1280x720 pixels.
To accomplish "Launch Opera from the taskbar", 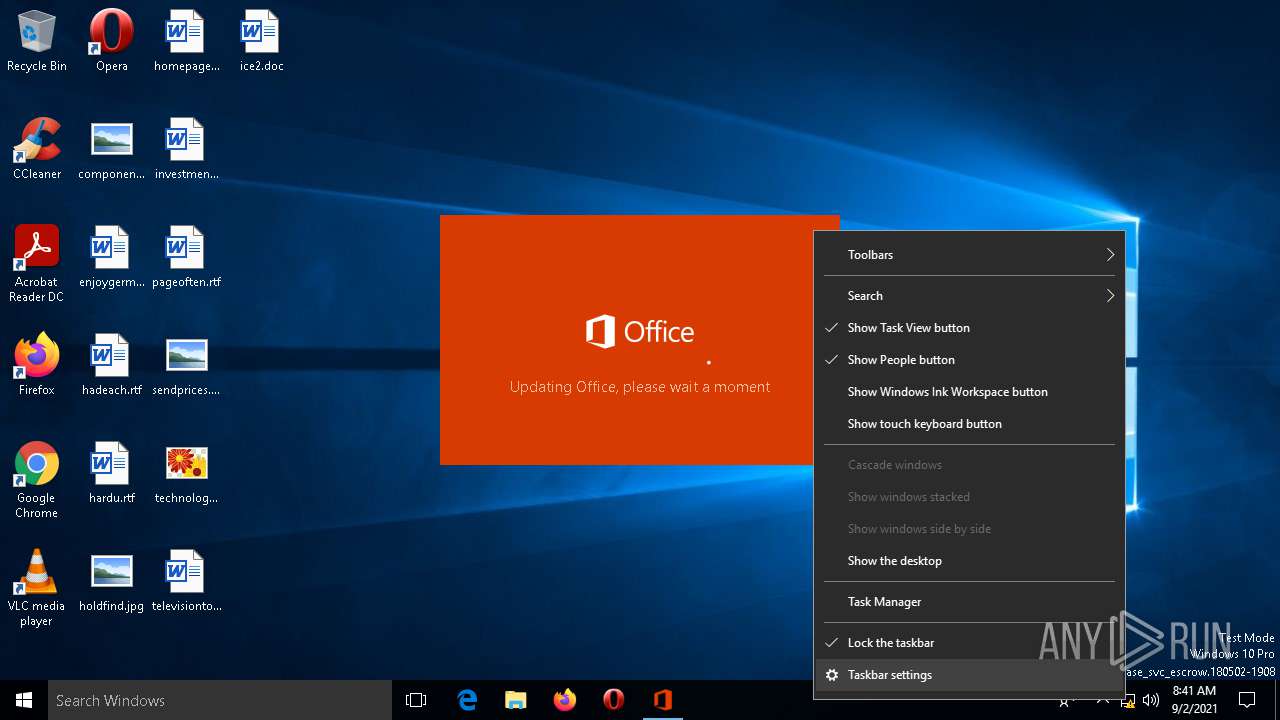I will 613,700.
